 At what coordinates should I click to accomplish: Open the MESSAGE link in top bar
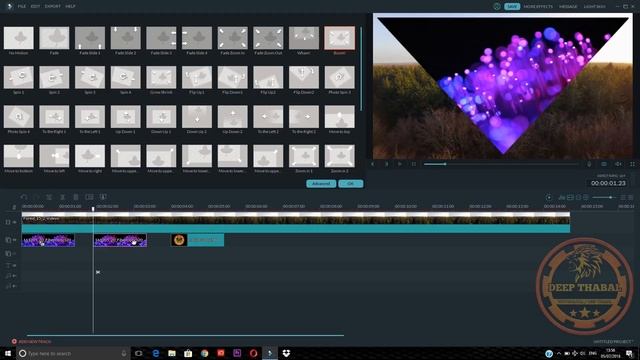(568, 6)
